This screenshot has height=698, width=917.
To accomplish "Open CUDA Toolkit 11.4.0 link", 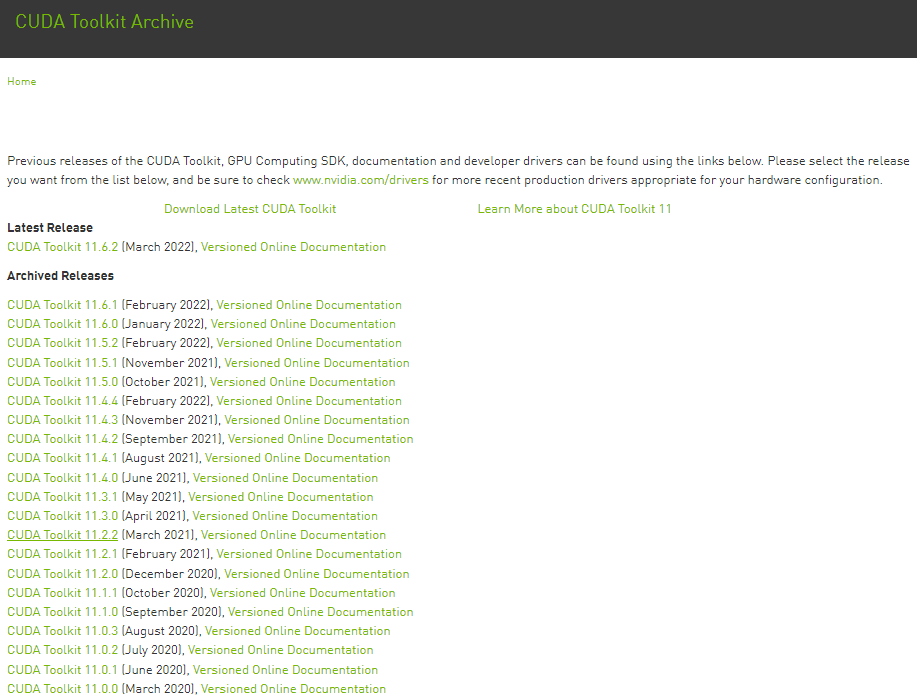I will tap(63, 478).
